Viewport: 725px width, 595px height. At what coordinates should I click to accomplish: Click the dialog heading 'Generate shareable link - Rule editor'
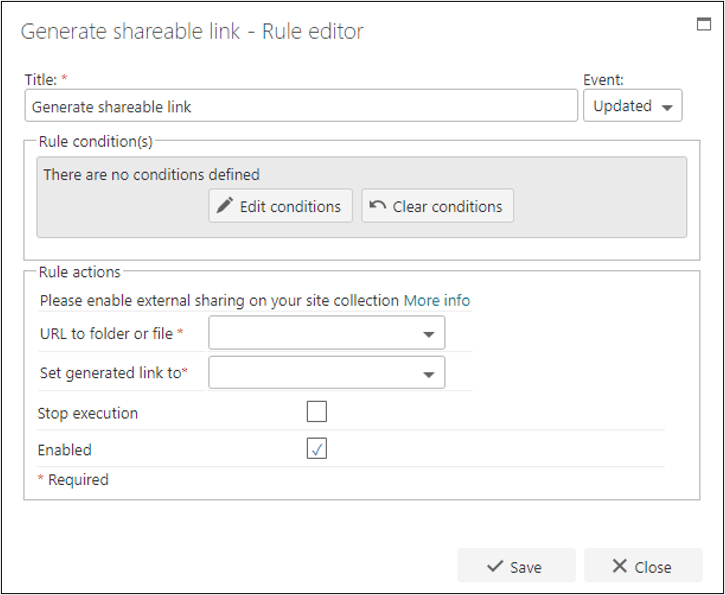192,31
